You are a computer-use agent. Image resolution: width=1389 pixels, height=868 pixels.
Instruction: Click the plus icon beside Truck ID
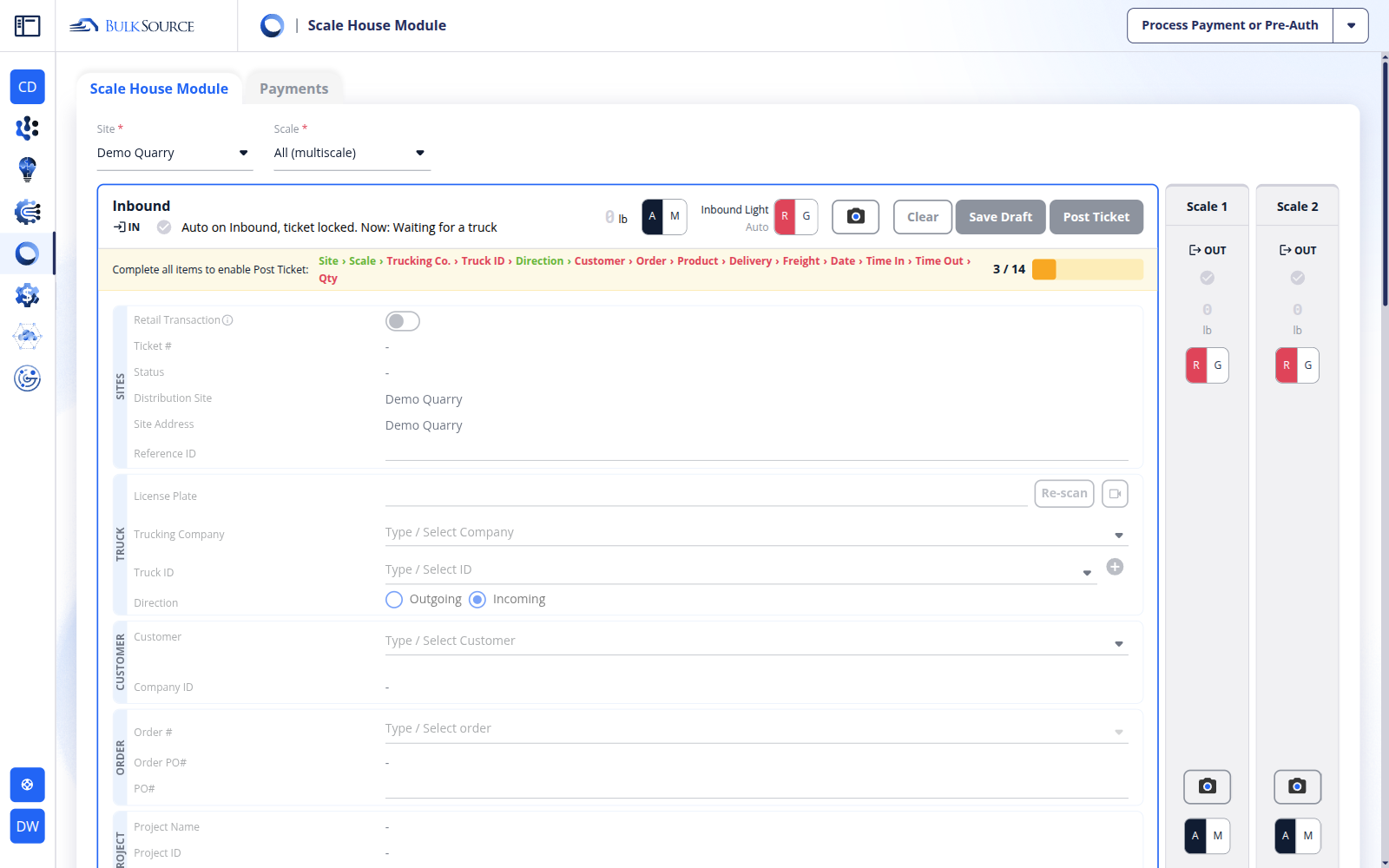[x=1116, y=567]
